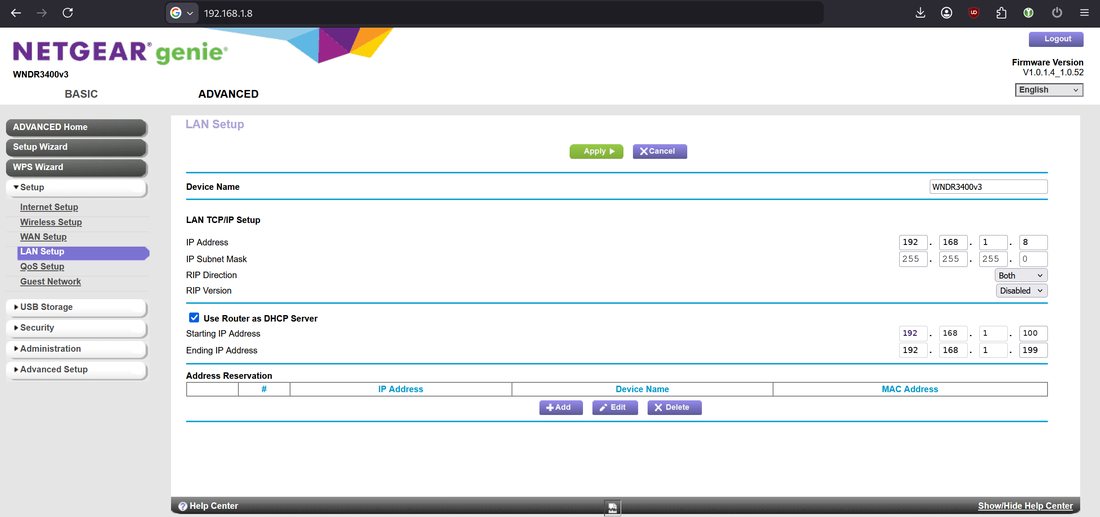Open the Help Center
This screenshot has width=1100, height=517.
coord(214,506)
